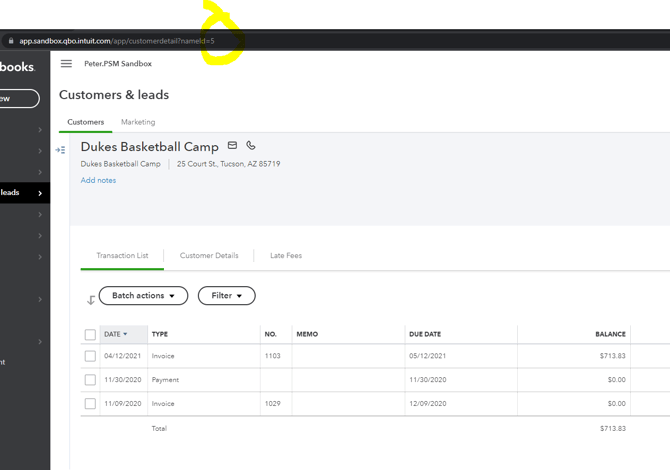The width and height of the screenshot is (670, 470).
Task: Open the Customer Details tab
Action: [x=209, y=256]
